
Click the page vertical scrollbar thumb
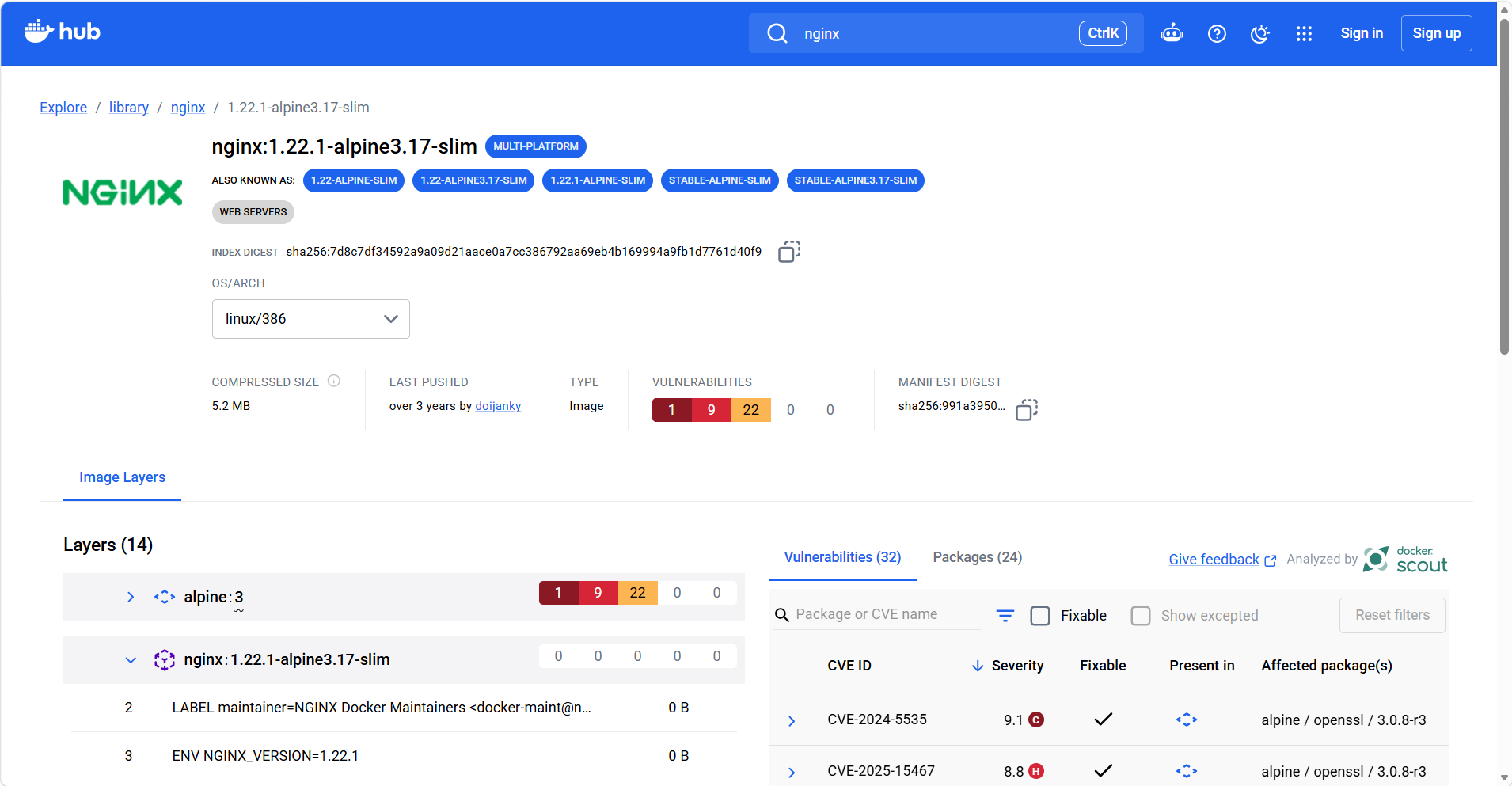click(1504, 186)
